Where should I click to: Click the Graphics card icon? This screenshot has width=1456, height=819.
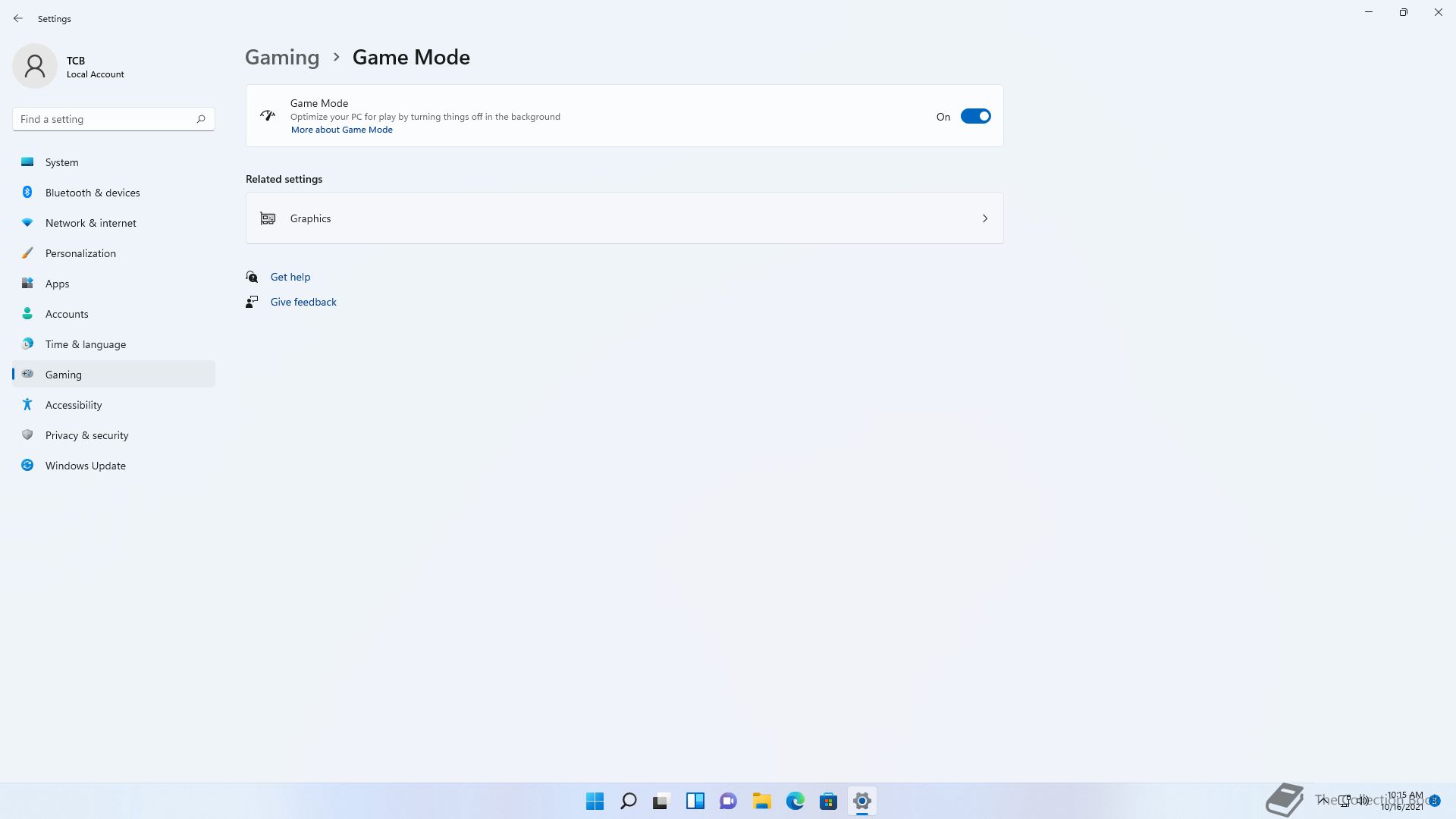[268, 218]
